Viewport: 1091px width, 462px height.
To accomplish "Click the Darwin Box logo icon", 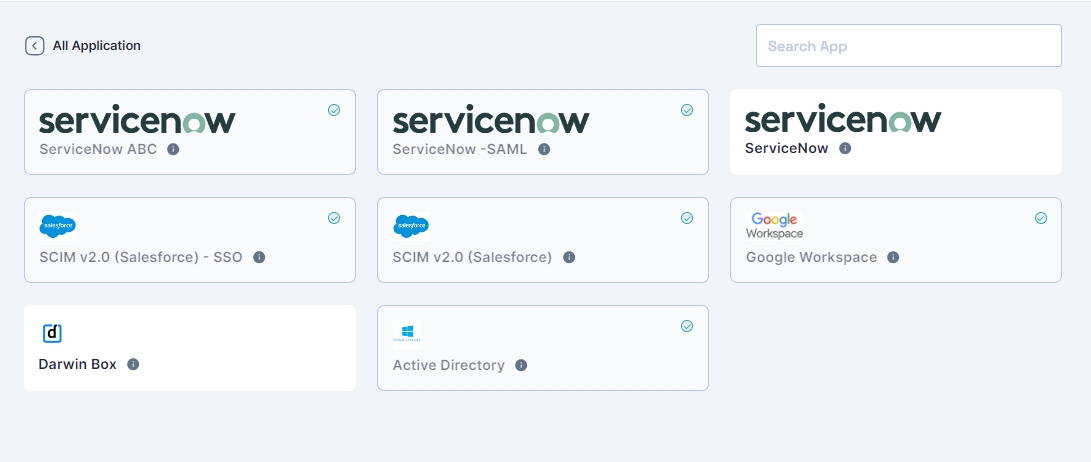I will tap(53, 333).
